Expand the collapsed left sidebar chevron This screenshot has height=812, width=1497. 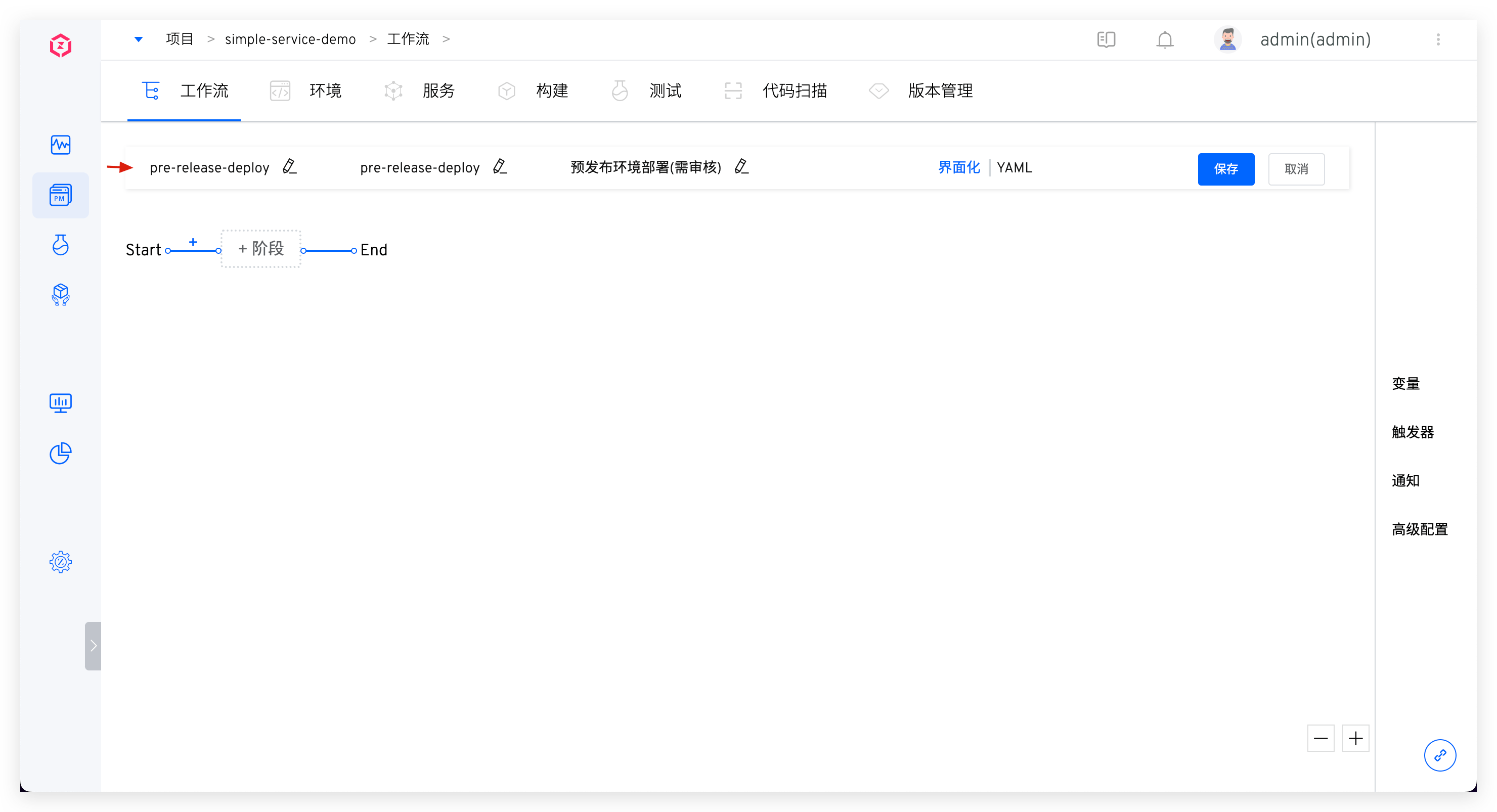[93, 646]
